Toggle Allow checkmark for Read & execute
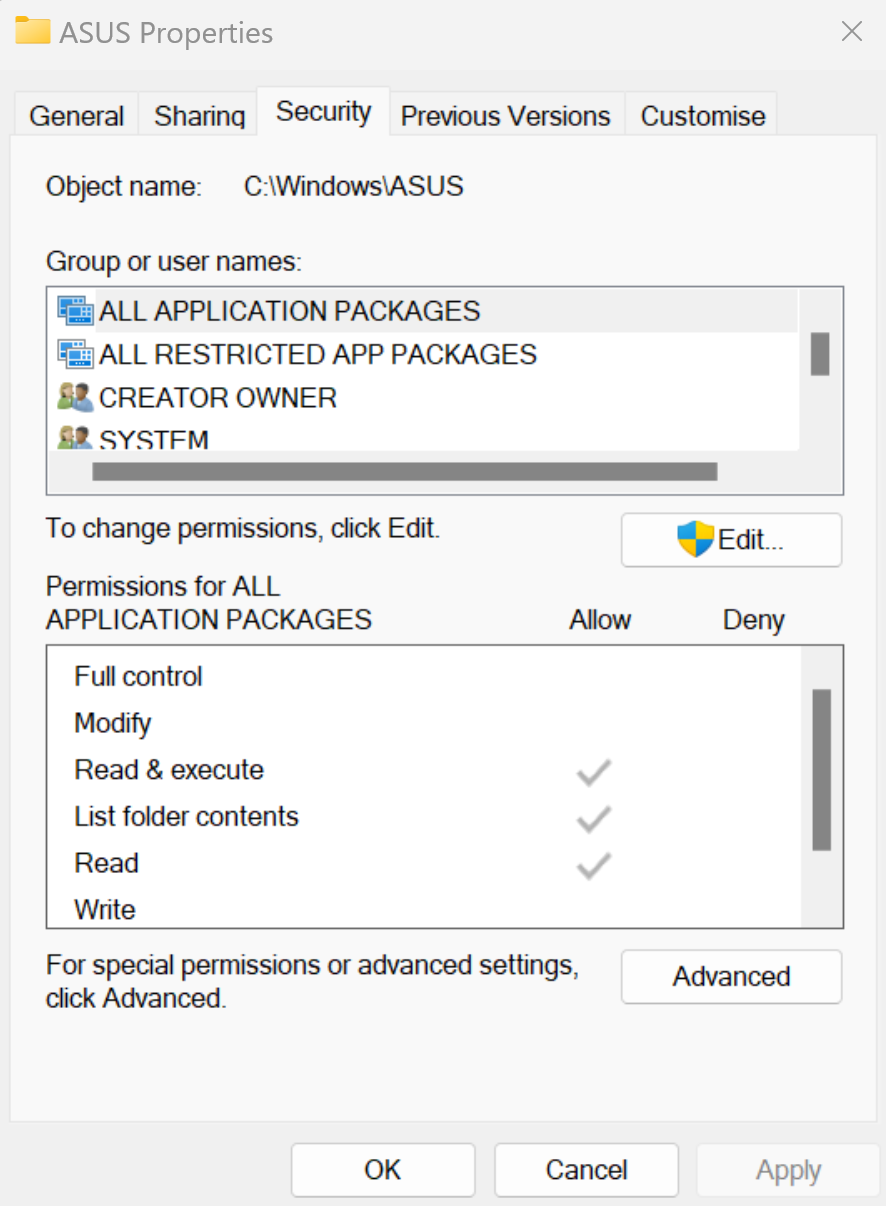The height and width of the screenshot is (1206, 886). point(592,772)
